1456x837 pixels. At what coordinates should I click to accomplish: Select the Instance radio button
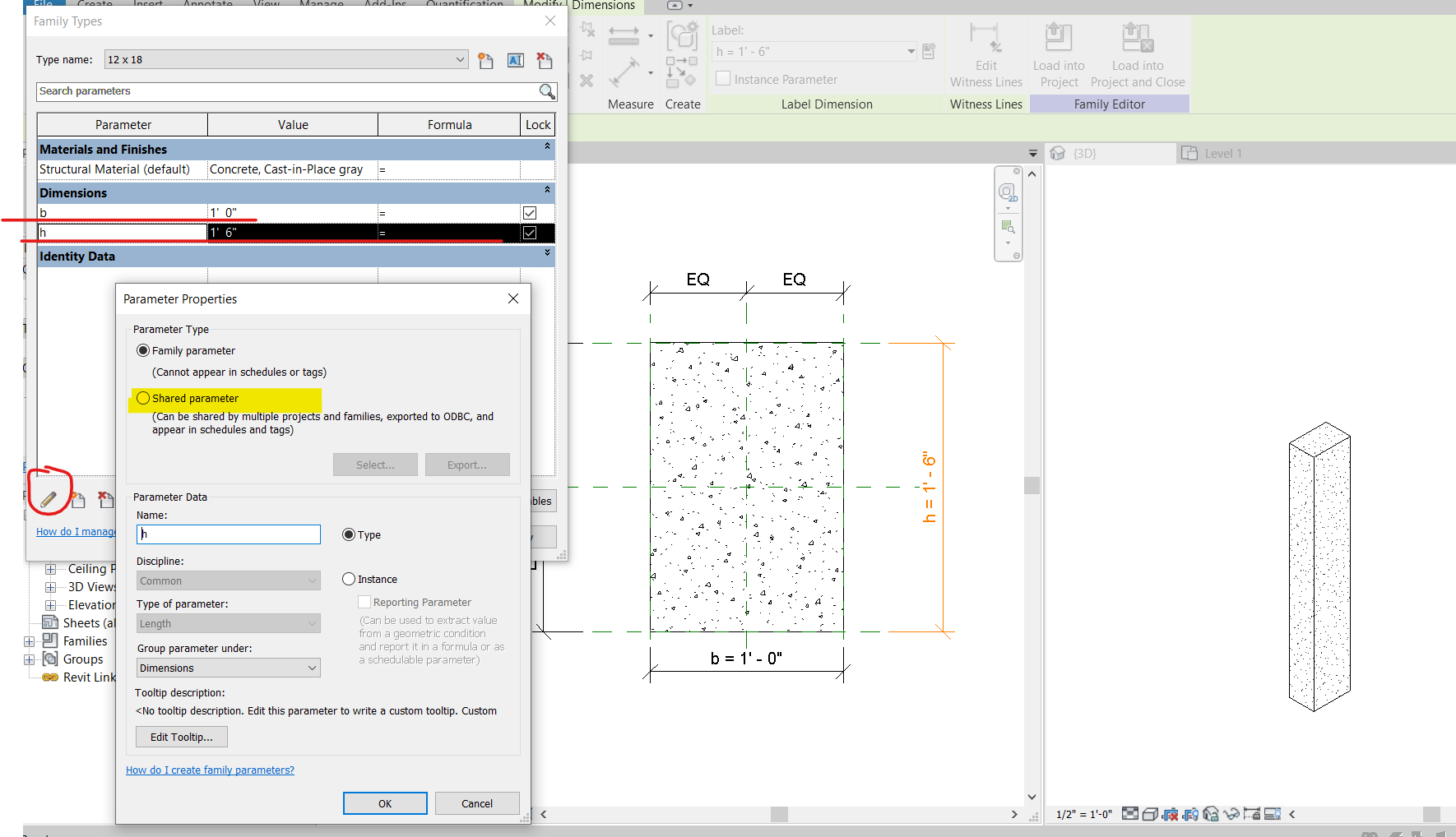point(348,579)
